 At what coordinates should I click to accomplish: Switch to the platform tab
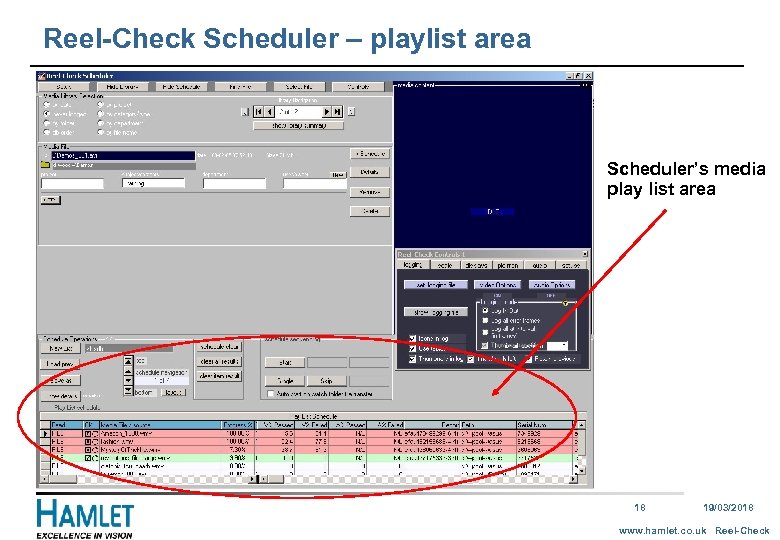(x=507, y=266)
